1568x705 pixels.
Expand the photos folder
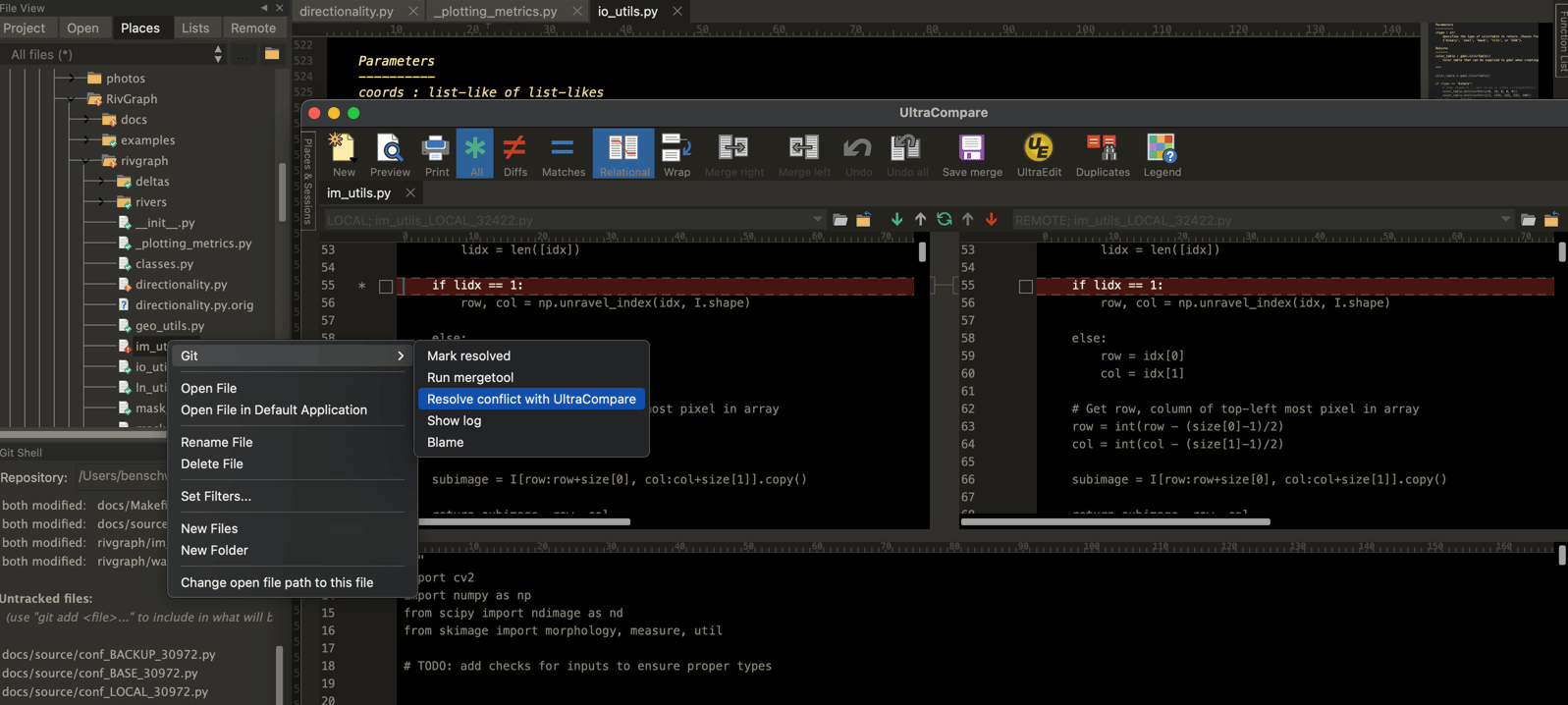pos(71,78)
